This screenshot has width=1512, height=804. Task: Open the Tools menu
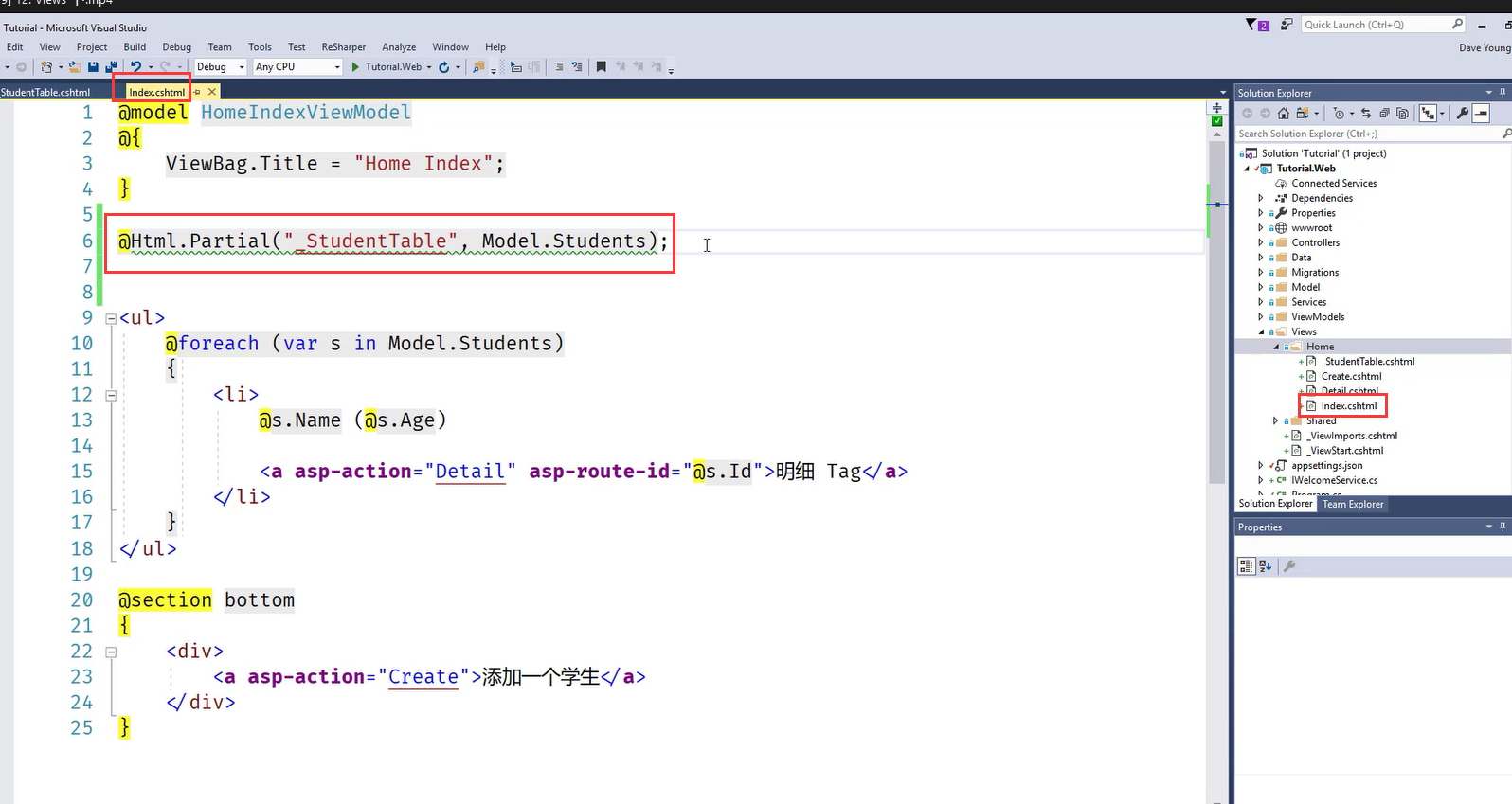260,46
